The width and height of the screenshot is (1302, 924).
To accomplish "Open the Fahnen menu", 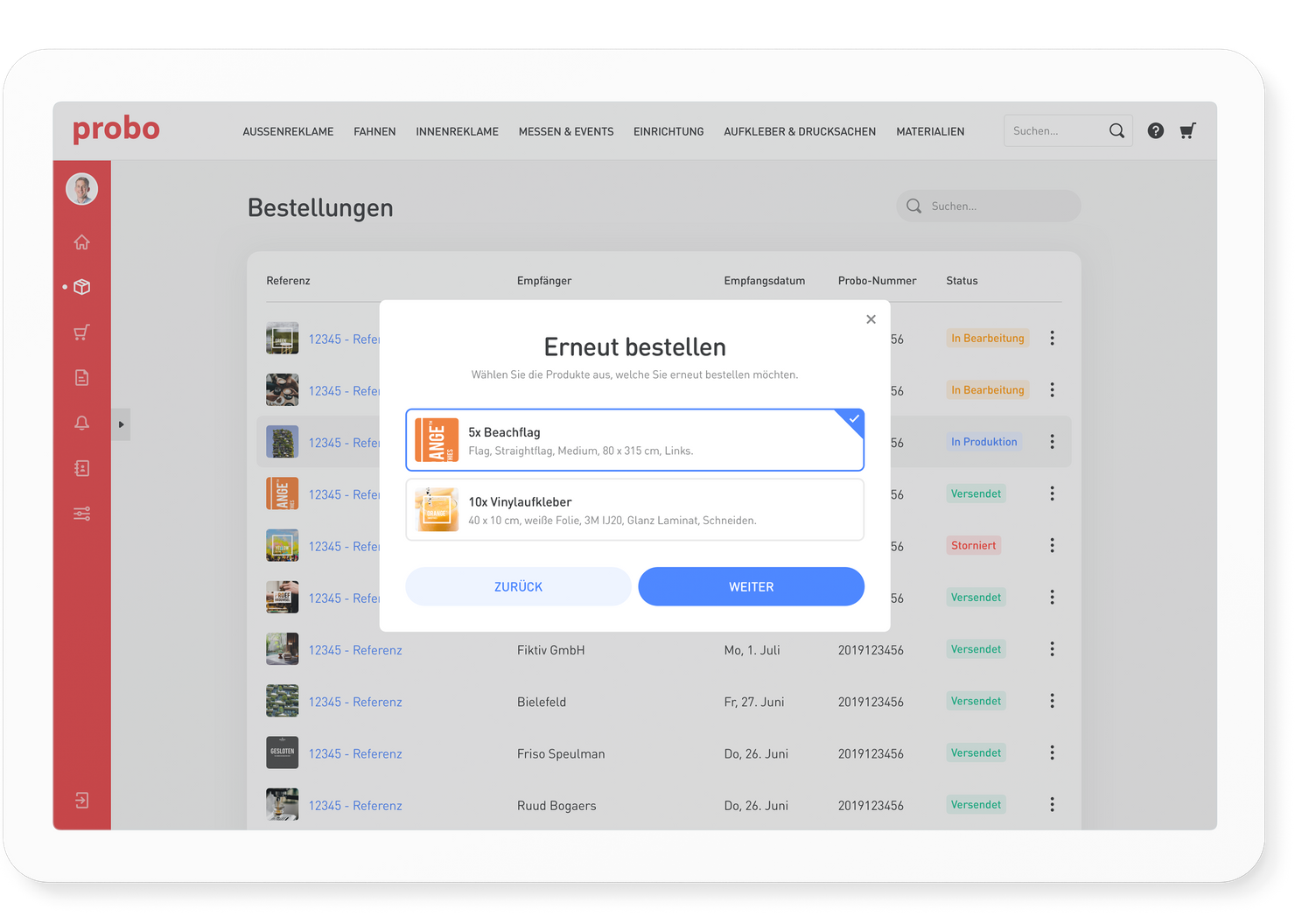I will pyautogui.click(x=374, y=131).
